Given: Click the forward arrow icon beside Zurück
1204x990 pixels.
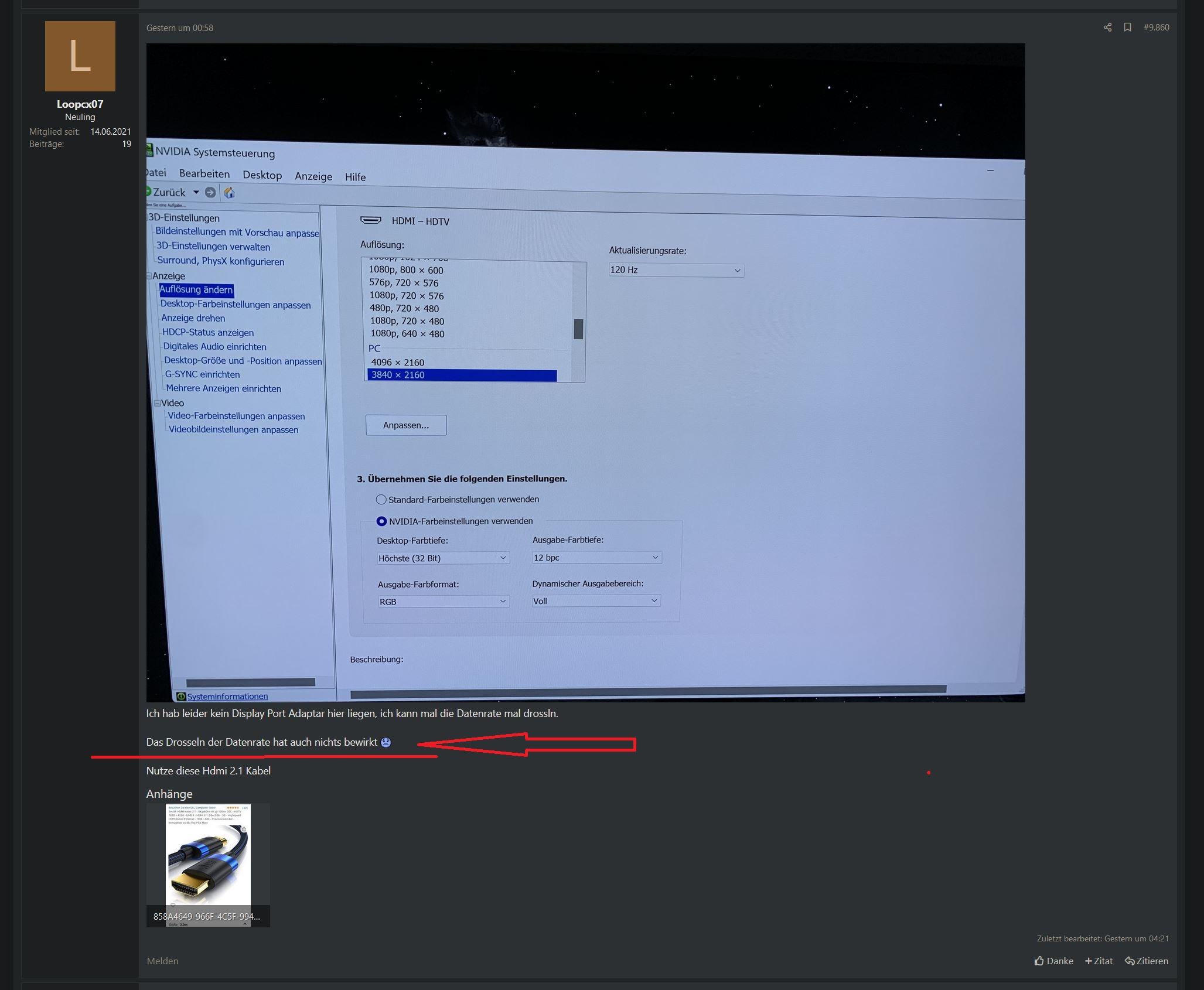Looking at the screenshot, I should tap(210, 192).
